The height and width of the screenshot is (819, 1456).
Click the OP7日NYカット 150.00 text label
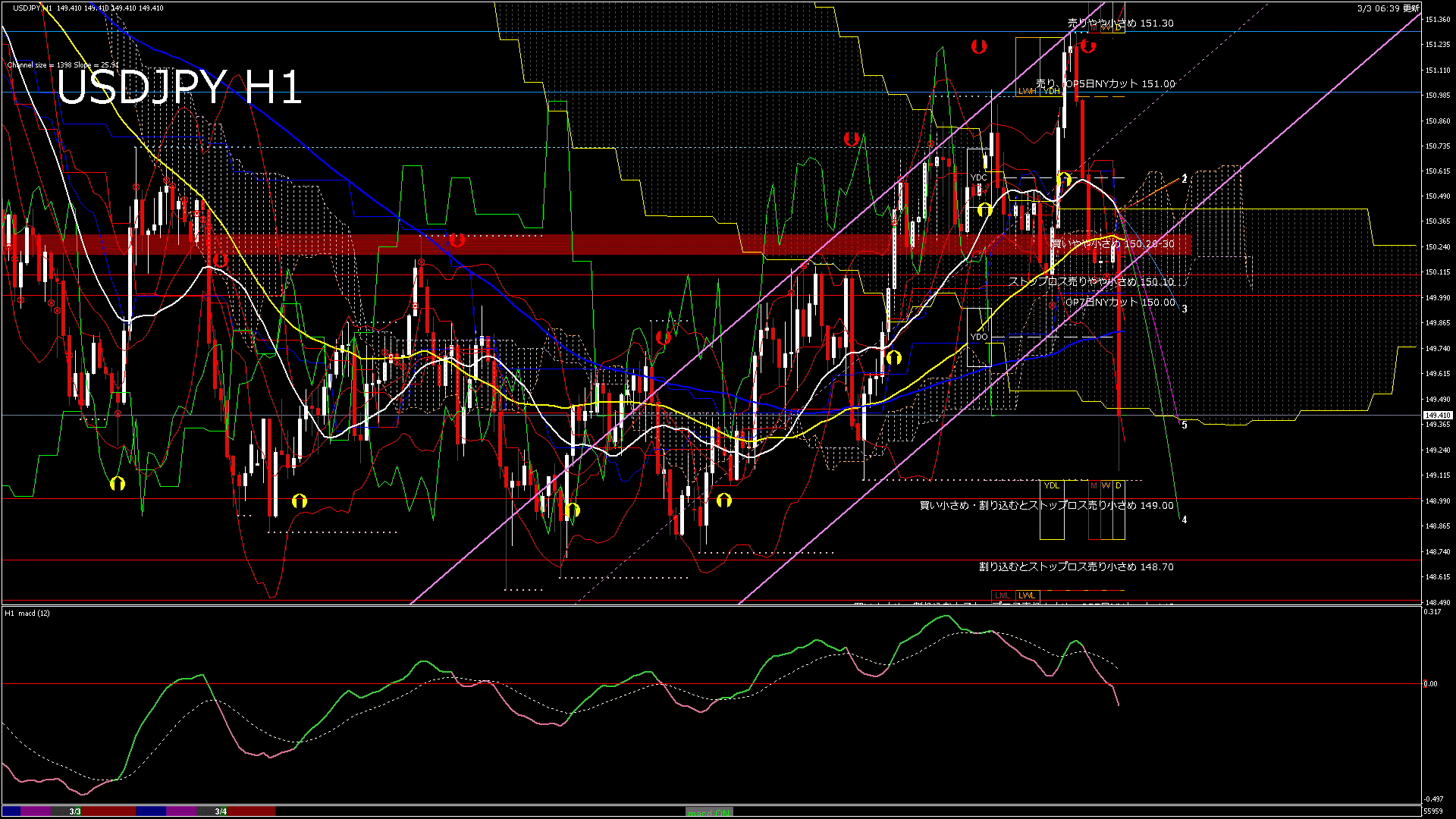pyautogui.click(x=1120, y=302)
